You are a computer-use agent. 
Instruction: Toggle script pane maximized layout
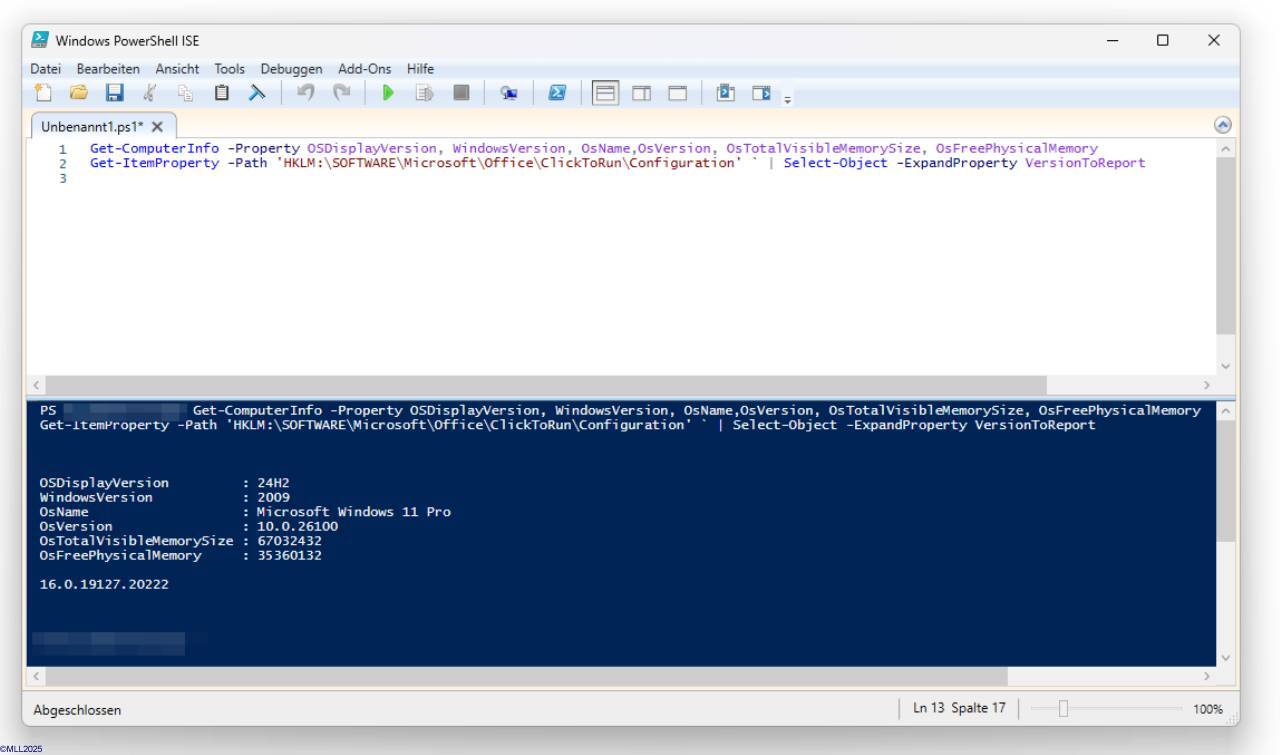[x=678, y=94]
